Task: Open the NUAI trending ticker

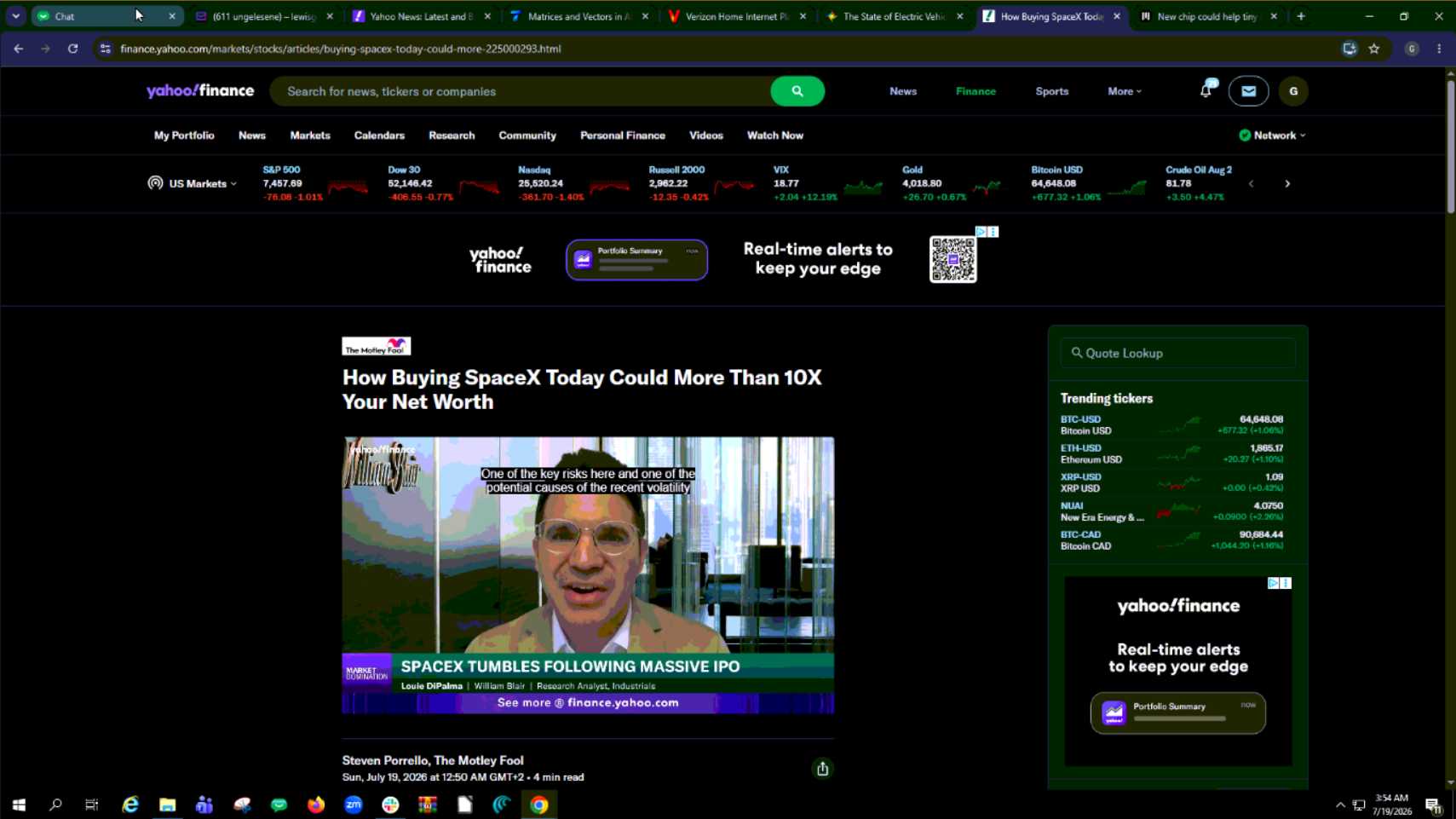Action: pos(1171,511)
